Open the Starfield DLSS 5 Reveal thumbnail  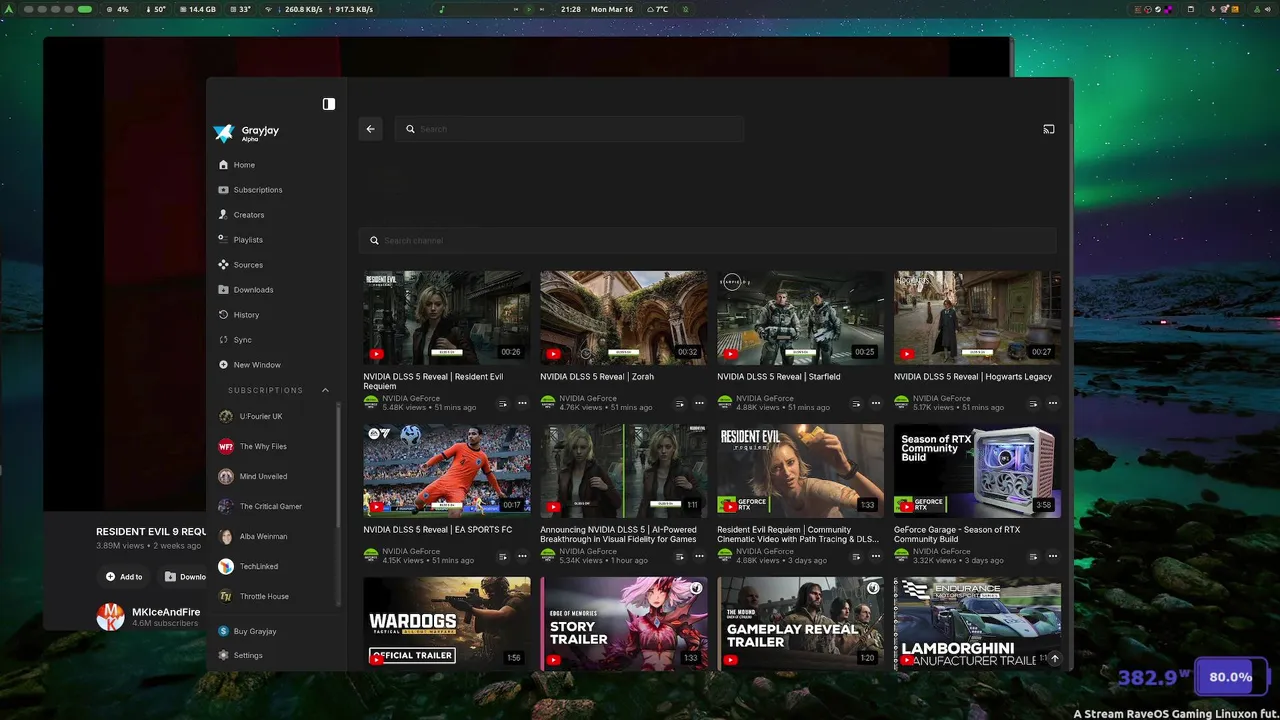[800, 317]
